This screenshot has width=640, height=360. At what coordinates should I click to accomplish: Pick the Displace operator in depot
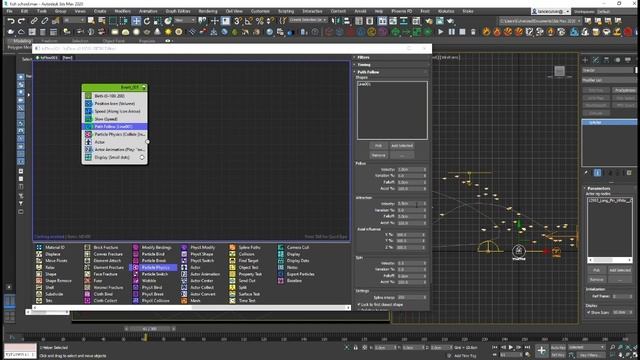(53, 254)
